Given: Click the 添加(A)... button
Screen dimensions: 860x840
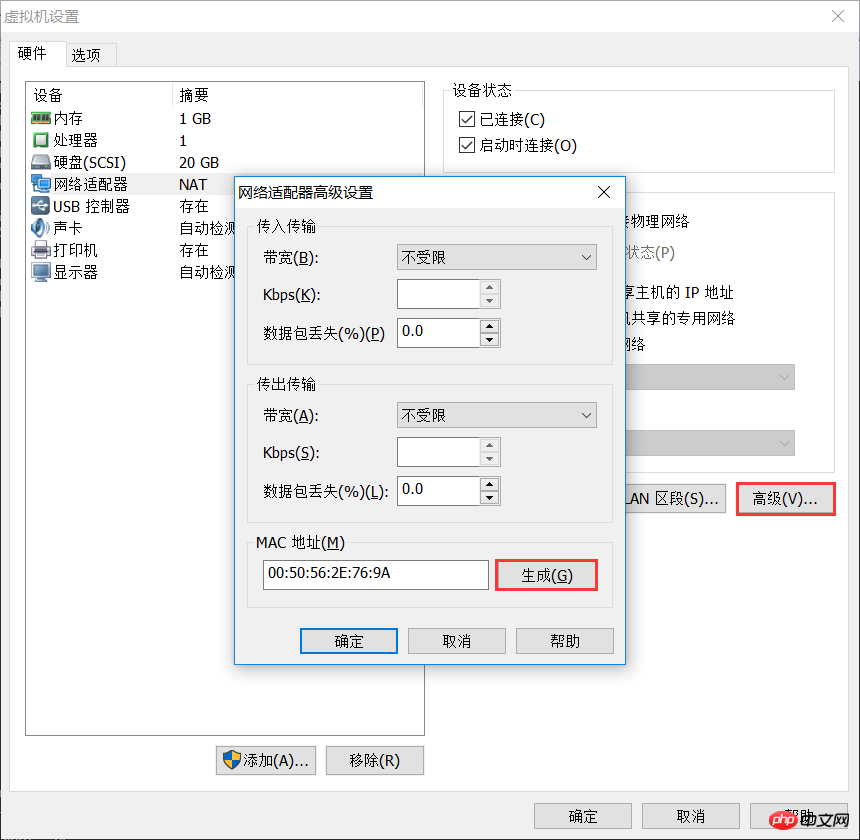Looking at the screenshot, I should point(266,760).
